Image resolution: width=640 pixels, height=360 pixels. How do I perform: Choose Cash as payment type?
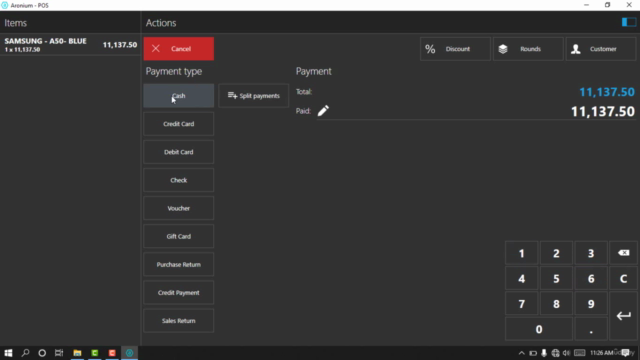click(x=178, y=96)
